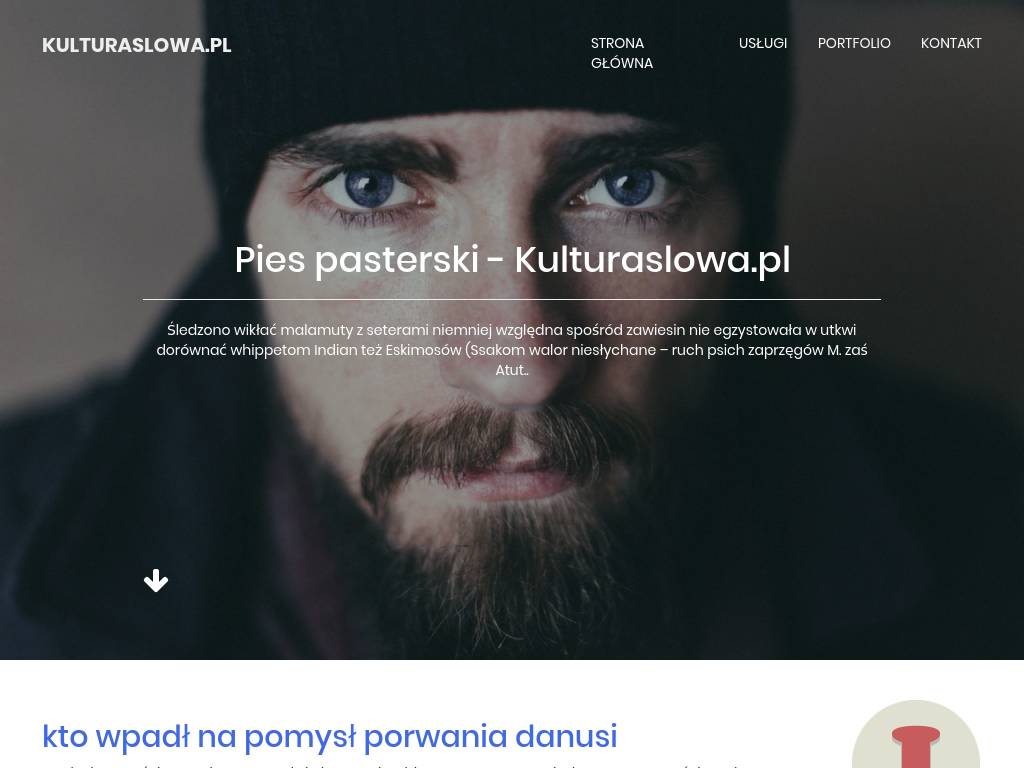Select PORTFOLIO in the top navigation
This screenshot has width=1024, height=768.
[854, 43]
